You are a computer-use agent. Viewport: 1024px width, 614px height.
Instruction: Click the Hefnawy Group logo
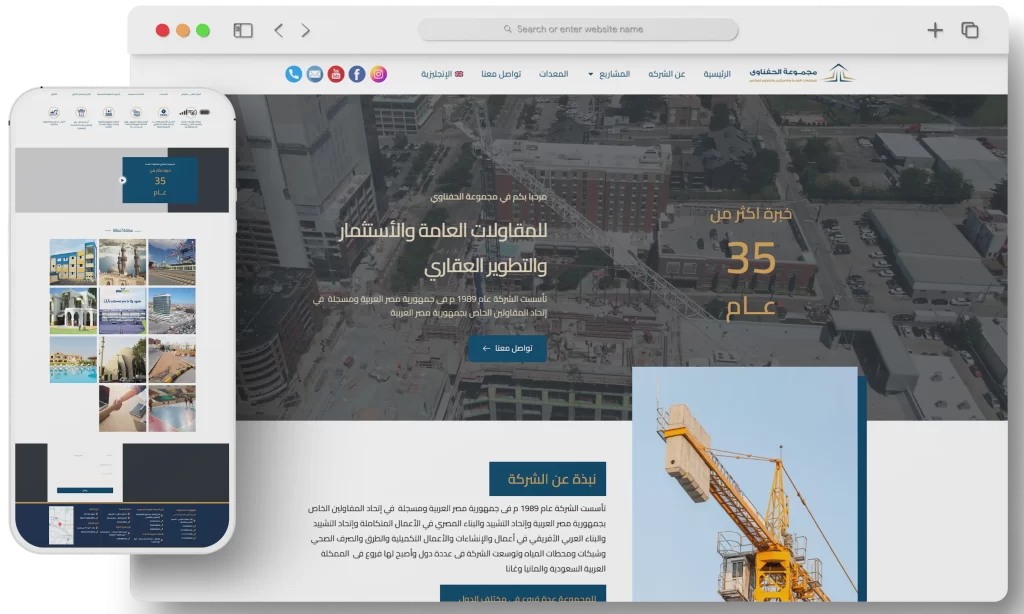(x=800, y=73)
